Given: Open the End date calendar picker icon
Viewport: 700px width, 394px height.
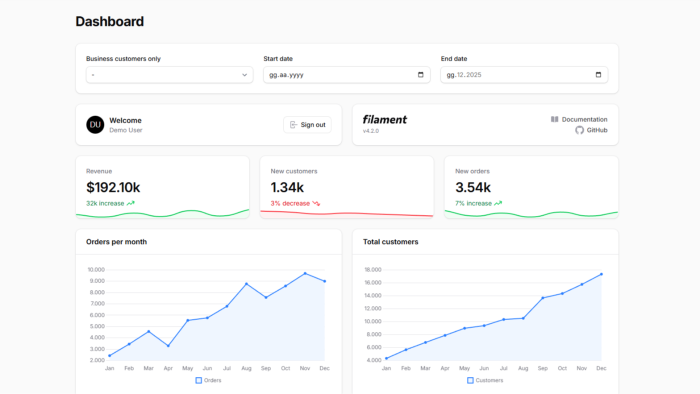Looking at the screenshot, I should click(598, 75).
